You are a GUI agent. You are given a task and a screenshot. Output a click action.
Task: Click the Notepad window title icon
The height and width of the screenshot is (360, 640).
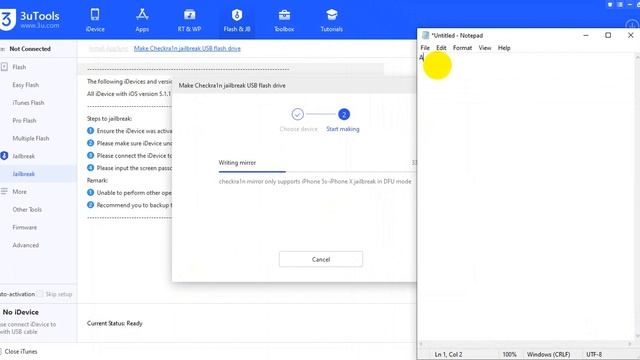[425, 36]
